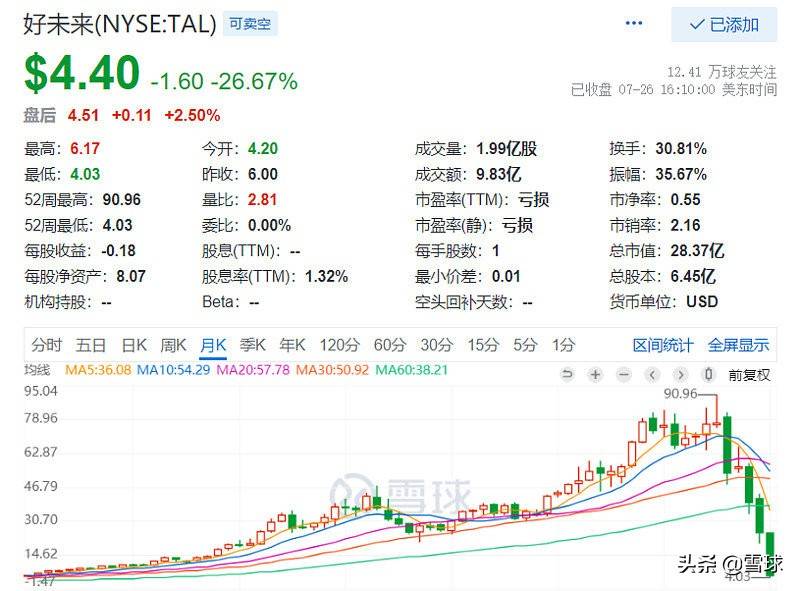Click the MA60 moving average label
The height and width of the screenshot is (591, 800).
point(411,370)
